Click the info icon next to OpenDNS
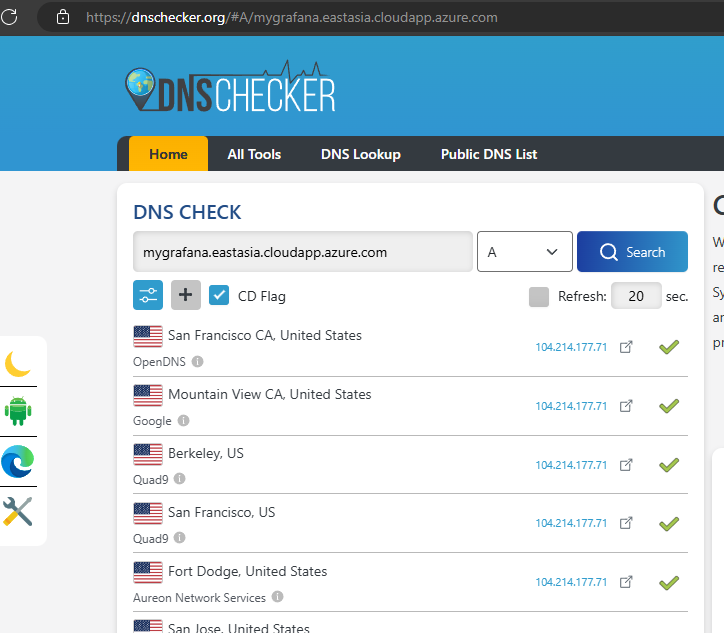The image size is (724, 633). 198,362
